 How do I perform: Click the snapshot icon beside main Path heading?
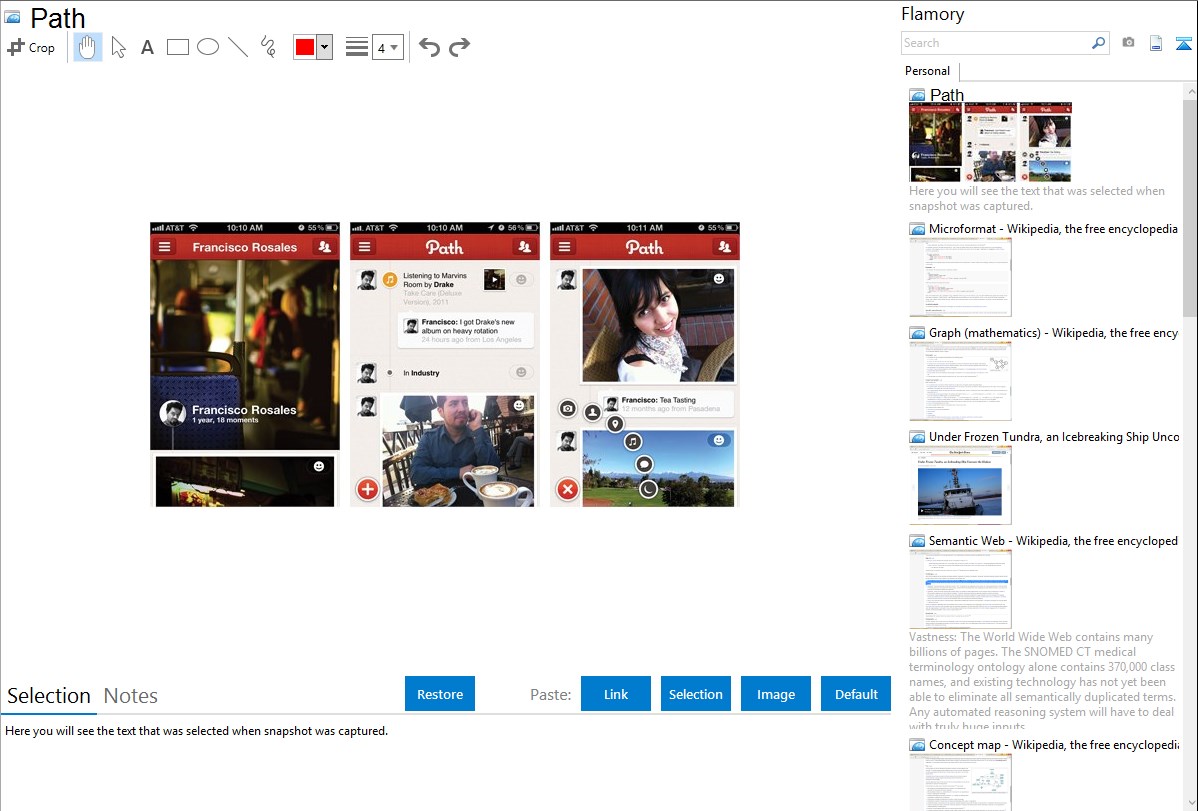[12, 18]
